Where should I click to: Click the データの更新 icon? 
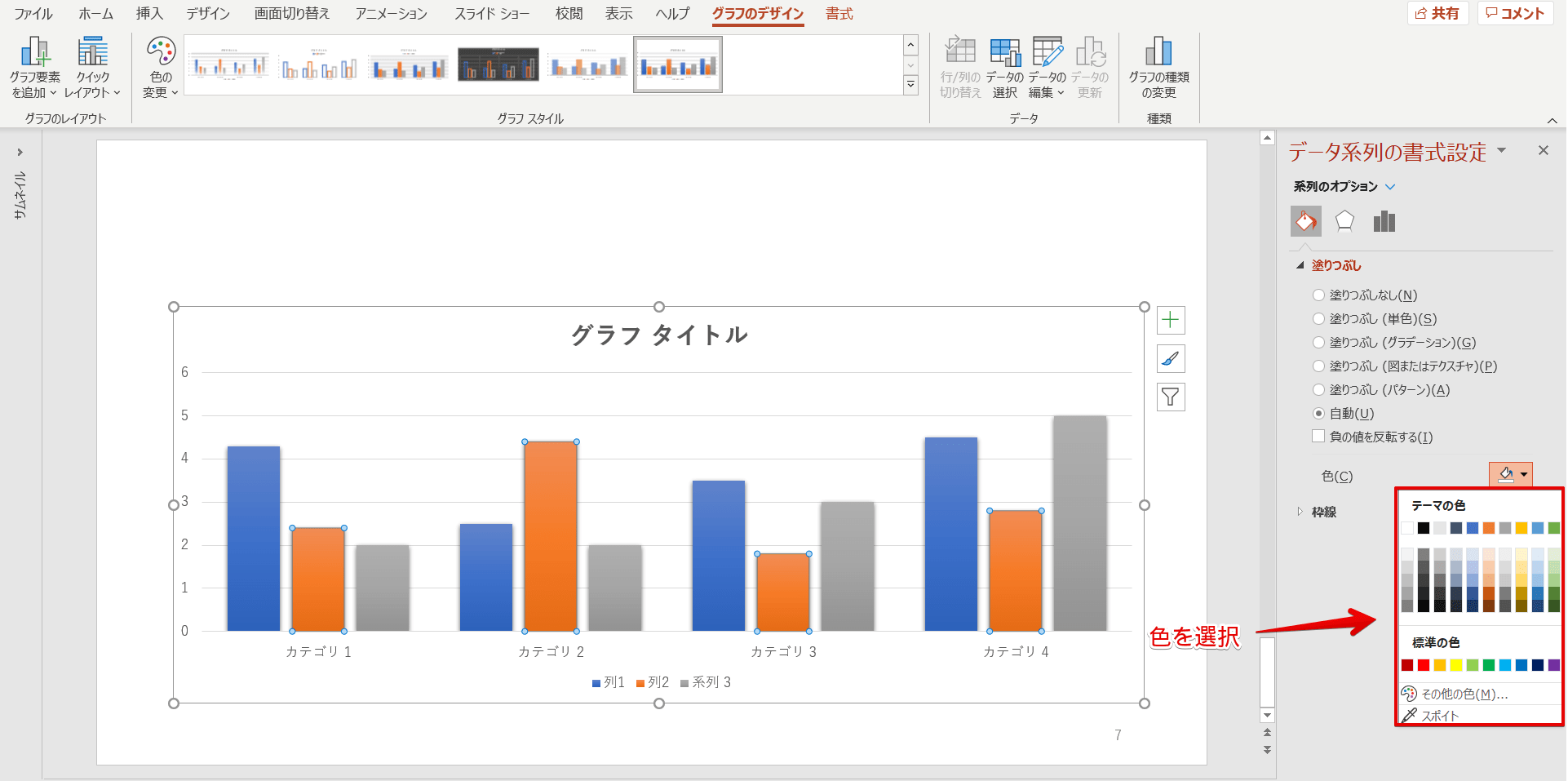pyautogui.click(x=1090, y=51)
